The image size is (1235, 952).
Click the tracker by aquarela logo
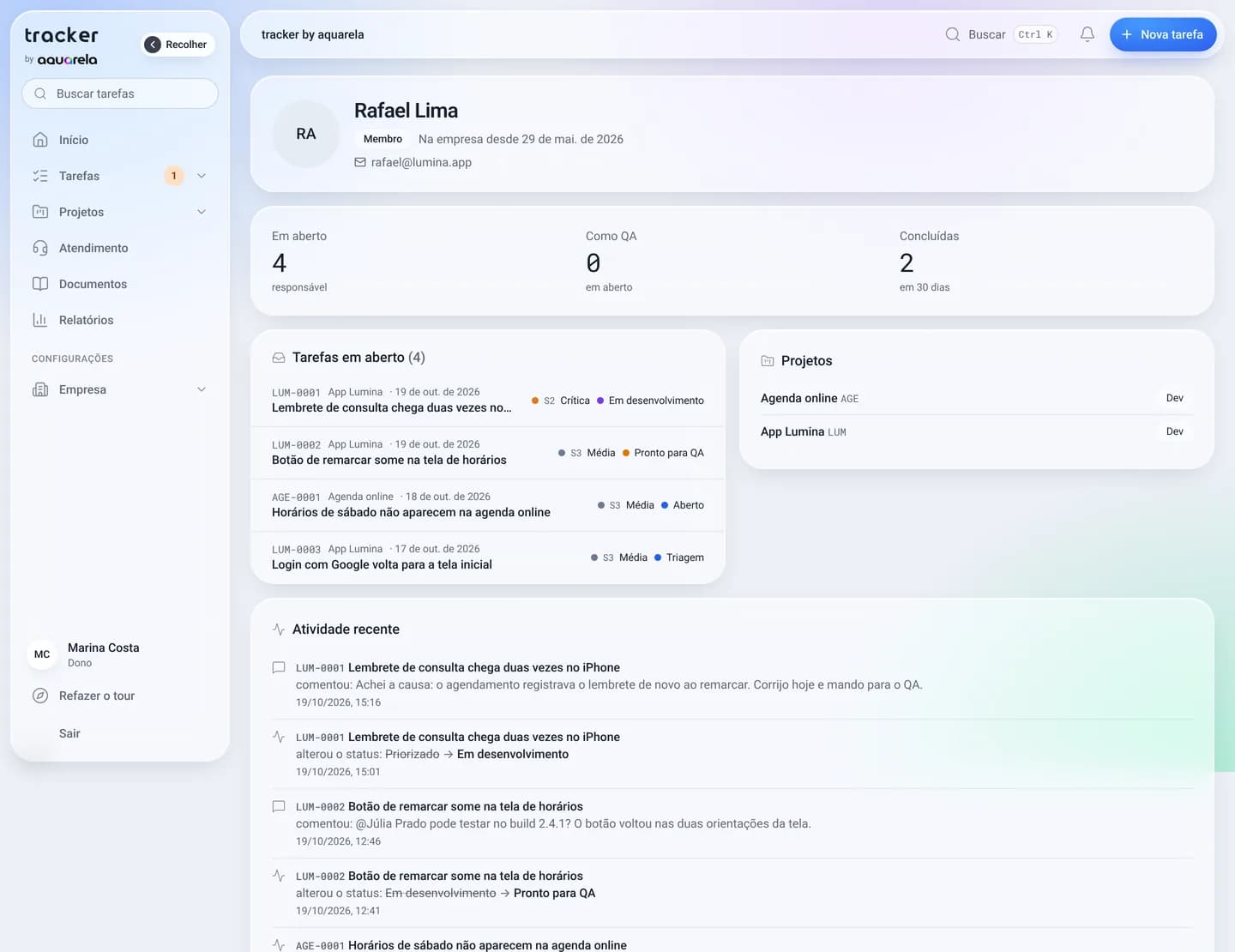[61, 45]
